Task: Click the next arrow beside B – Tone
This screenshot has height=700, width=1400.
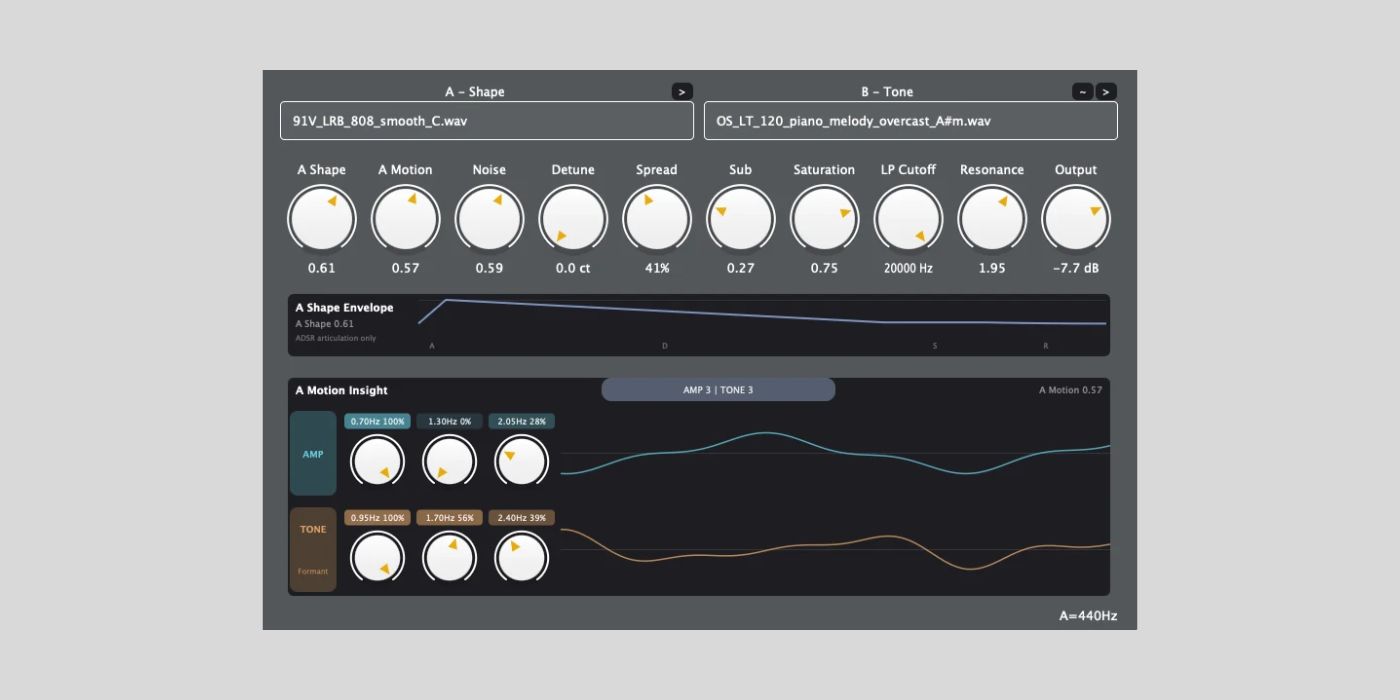Action: point(1106,92)
